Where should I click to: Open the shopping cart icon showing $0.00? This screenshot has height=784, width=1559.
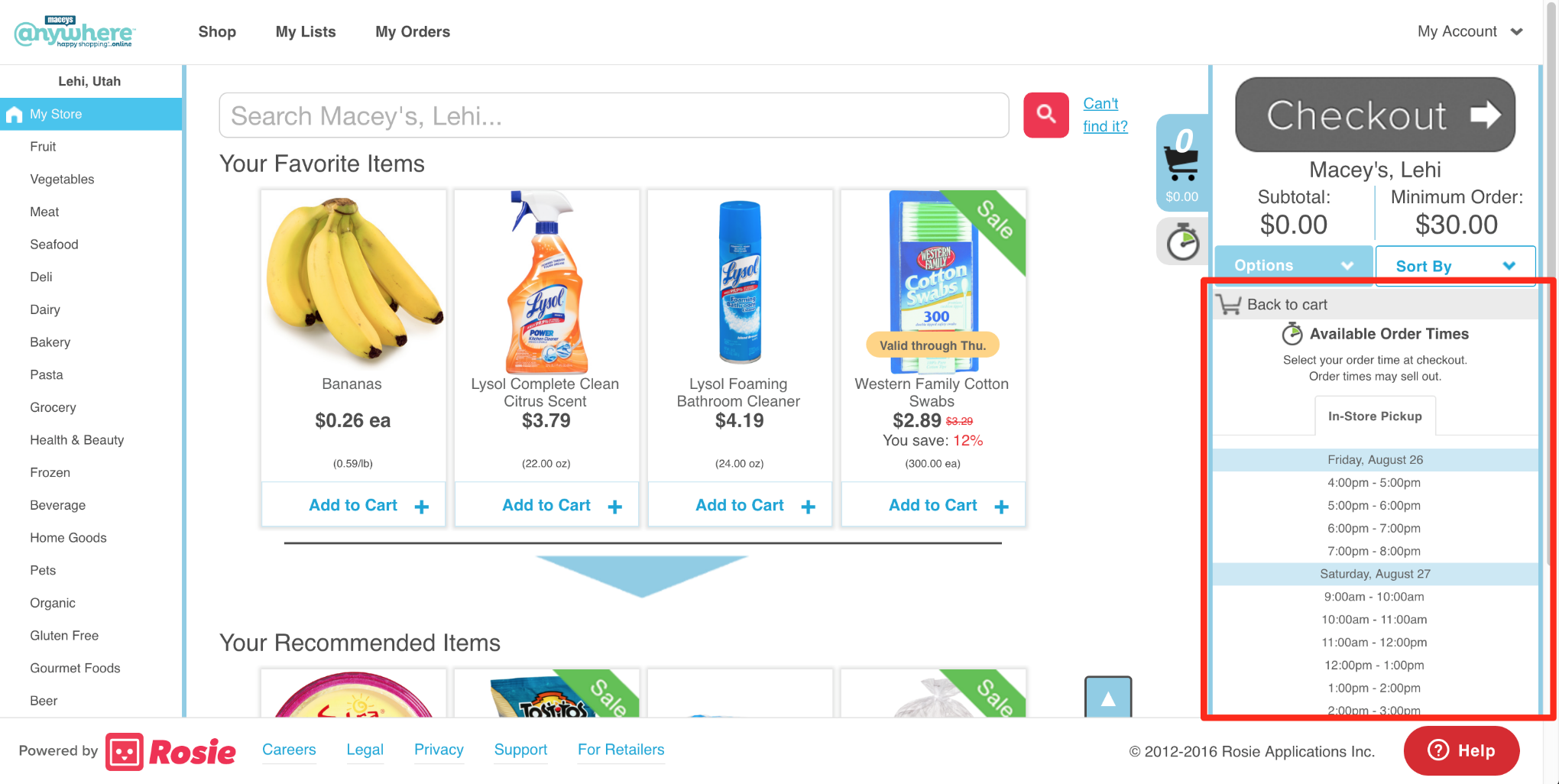coord(1181,163)
